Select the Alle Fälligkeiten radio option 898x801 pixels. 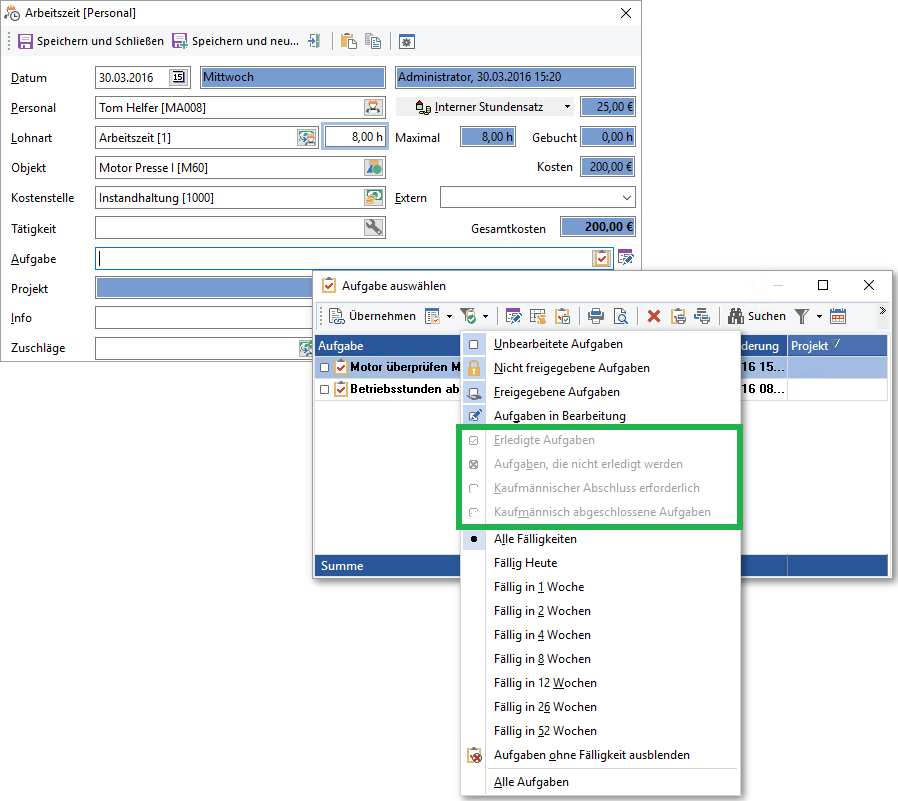600,539
